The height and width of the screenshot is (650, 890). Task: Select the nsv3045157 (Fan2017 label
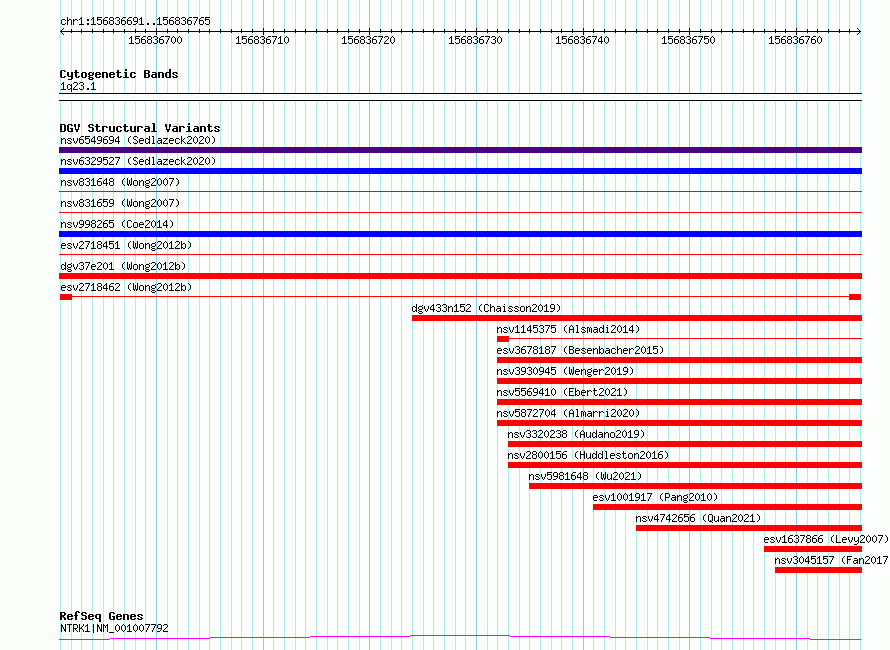[831, 560]
